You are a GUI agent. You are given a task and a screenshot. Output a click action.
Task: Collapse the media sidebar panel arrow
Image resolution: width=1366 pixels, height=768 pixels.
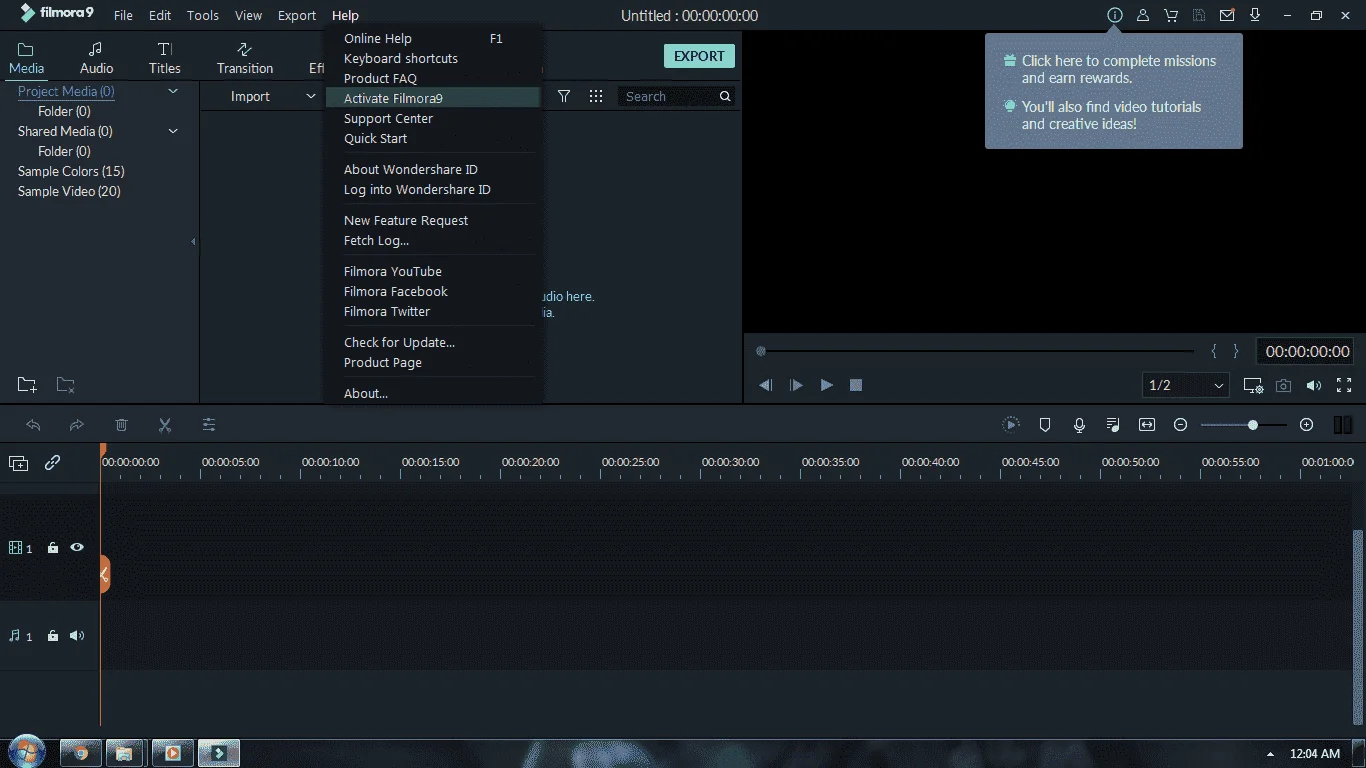(193, 241)
